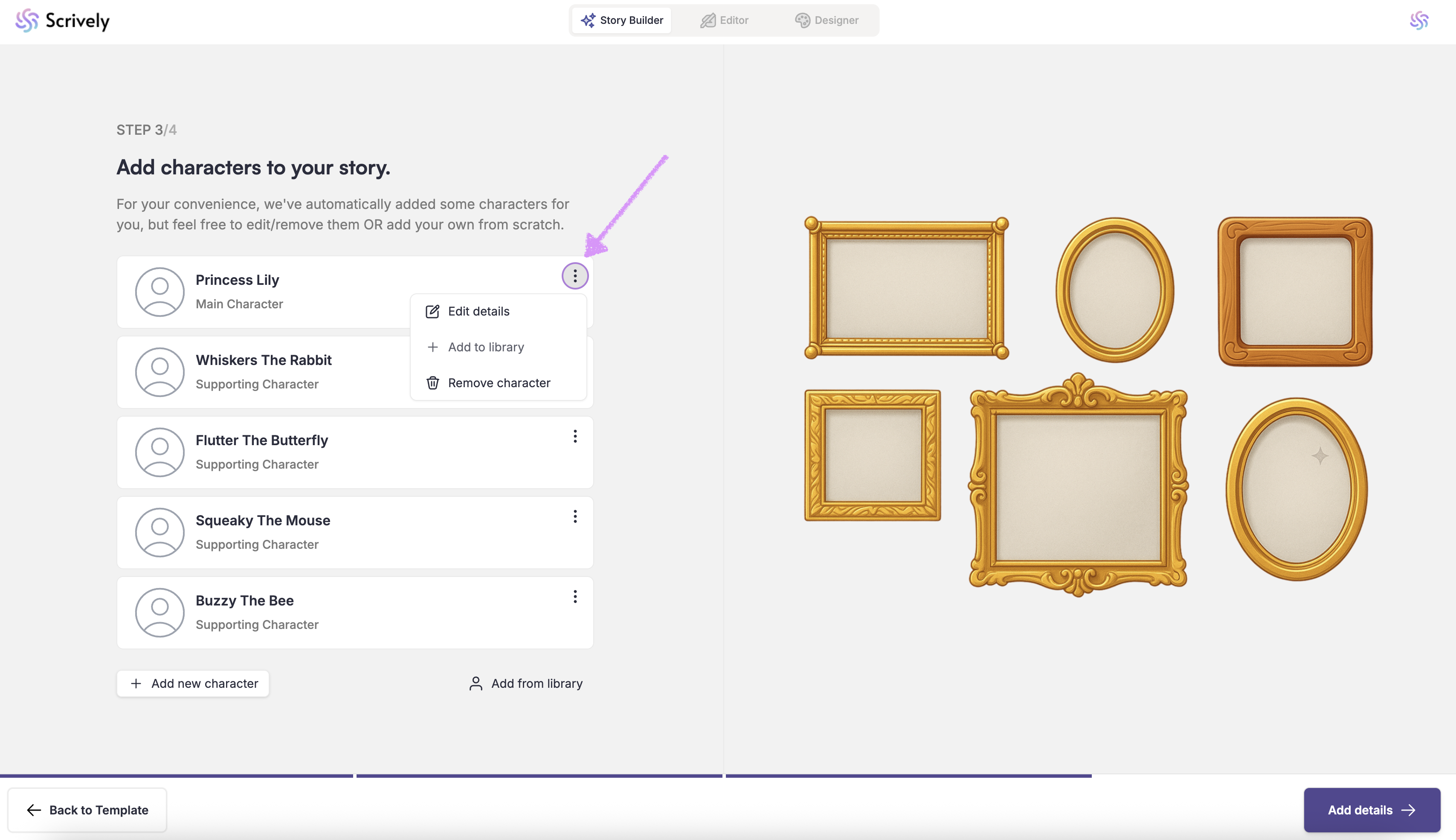1456x840 pixels.
Task: Click Whiskers The Rabbit's avatar icon
Action: 160,372
